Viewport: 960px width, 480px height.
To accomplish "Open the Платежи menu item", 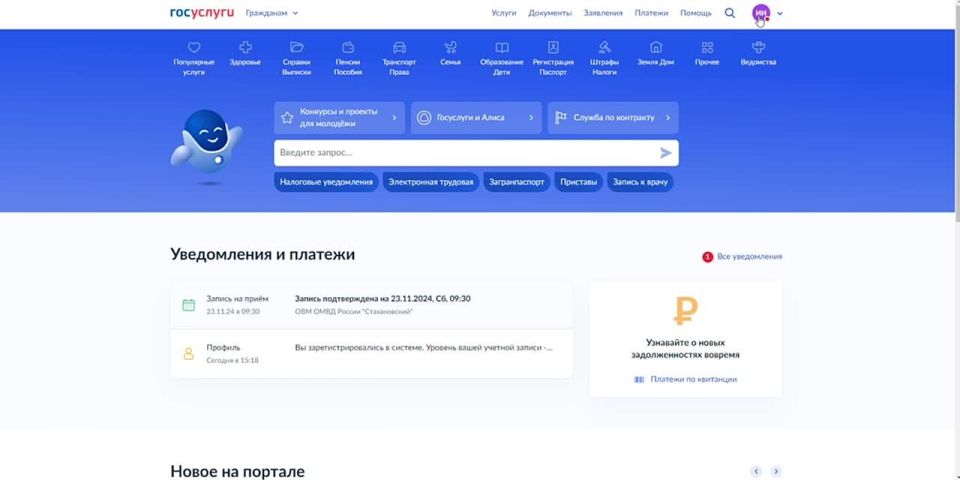I will (651, 13).
